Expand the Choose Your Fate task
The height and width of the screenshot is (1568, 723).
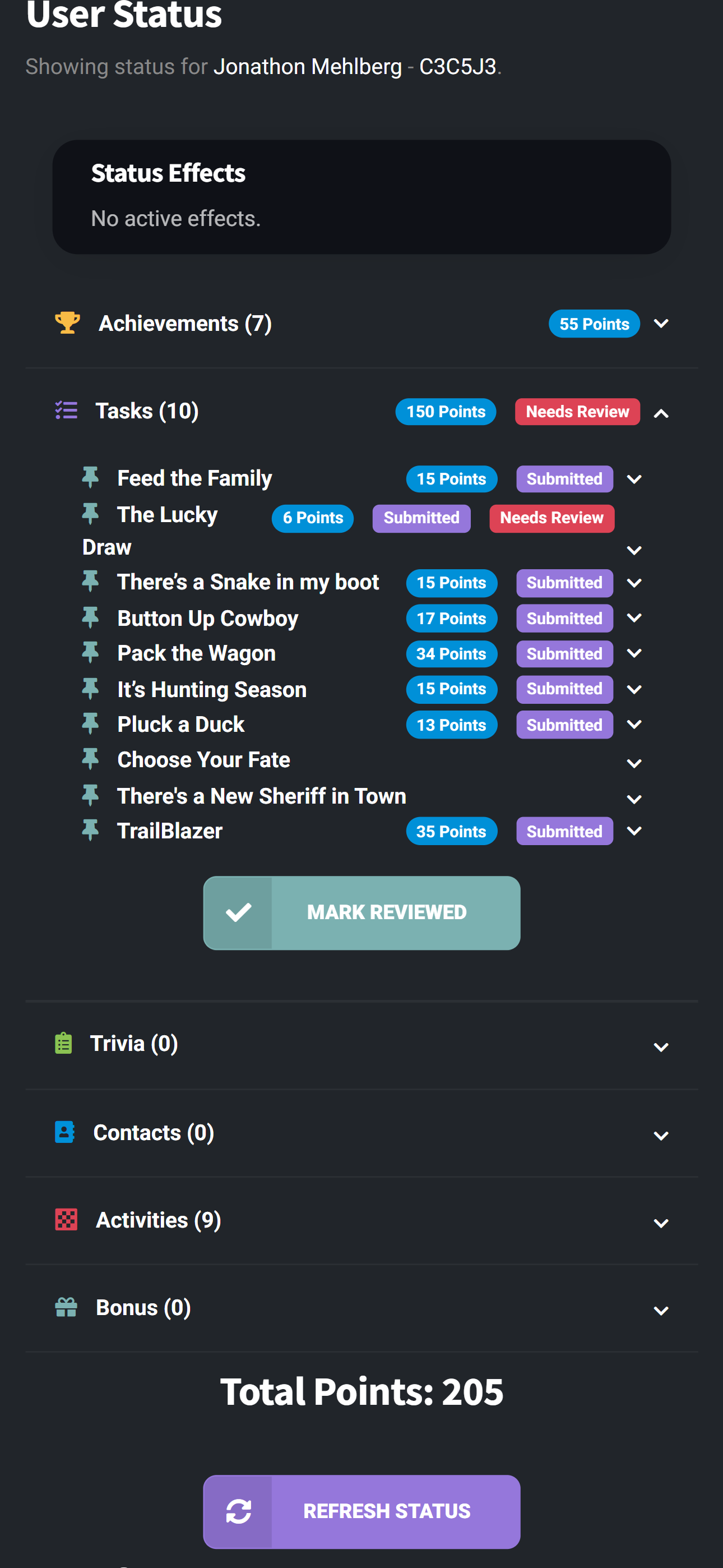(634, 762)
